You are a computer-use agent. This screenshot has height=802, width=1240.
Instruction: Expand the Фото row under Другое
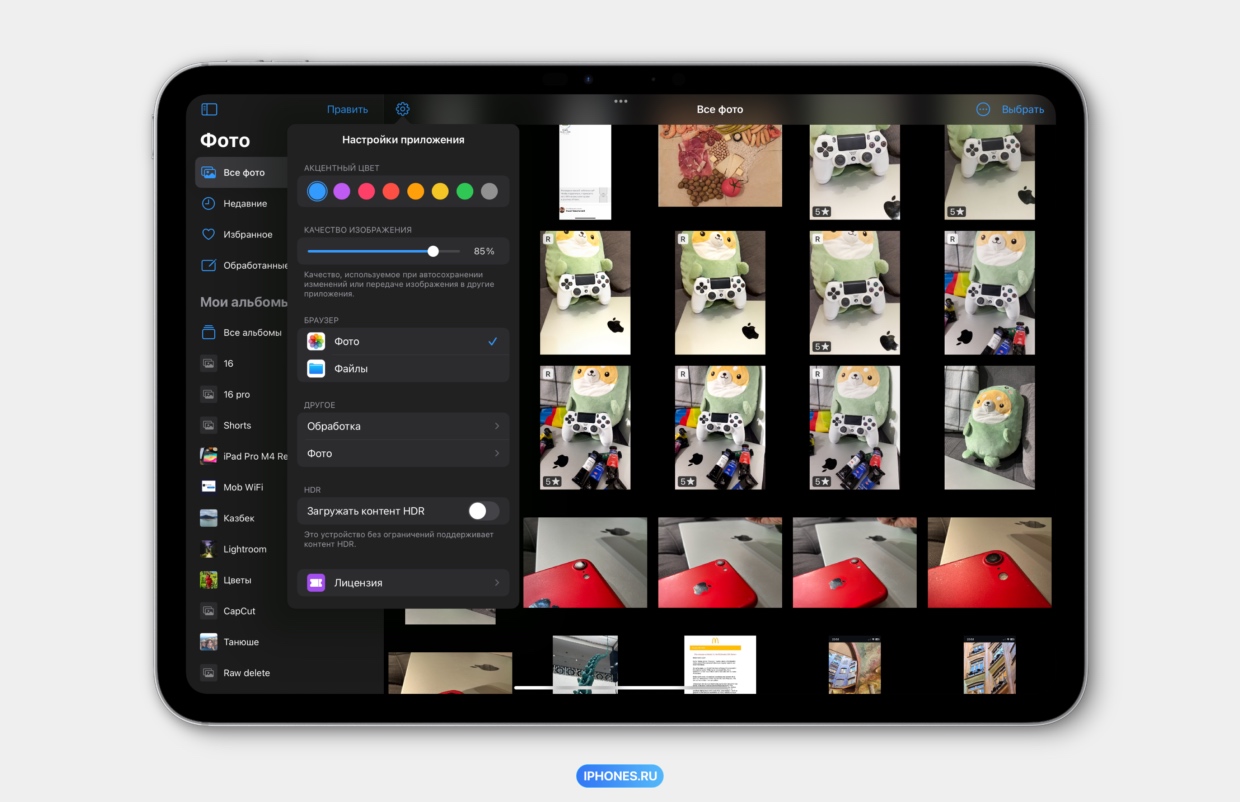(403, 454)
